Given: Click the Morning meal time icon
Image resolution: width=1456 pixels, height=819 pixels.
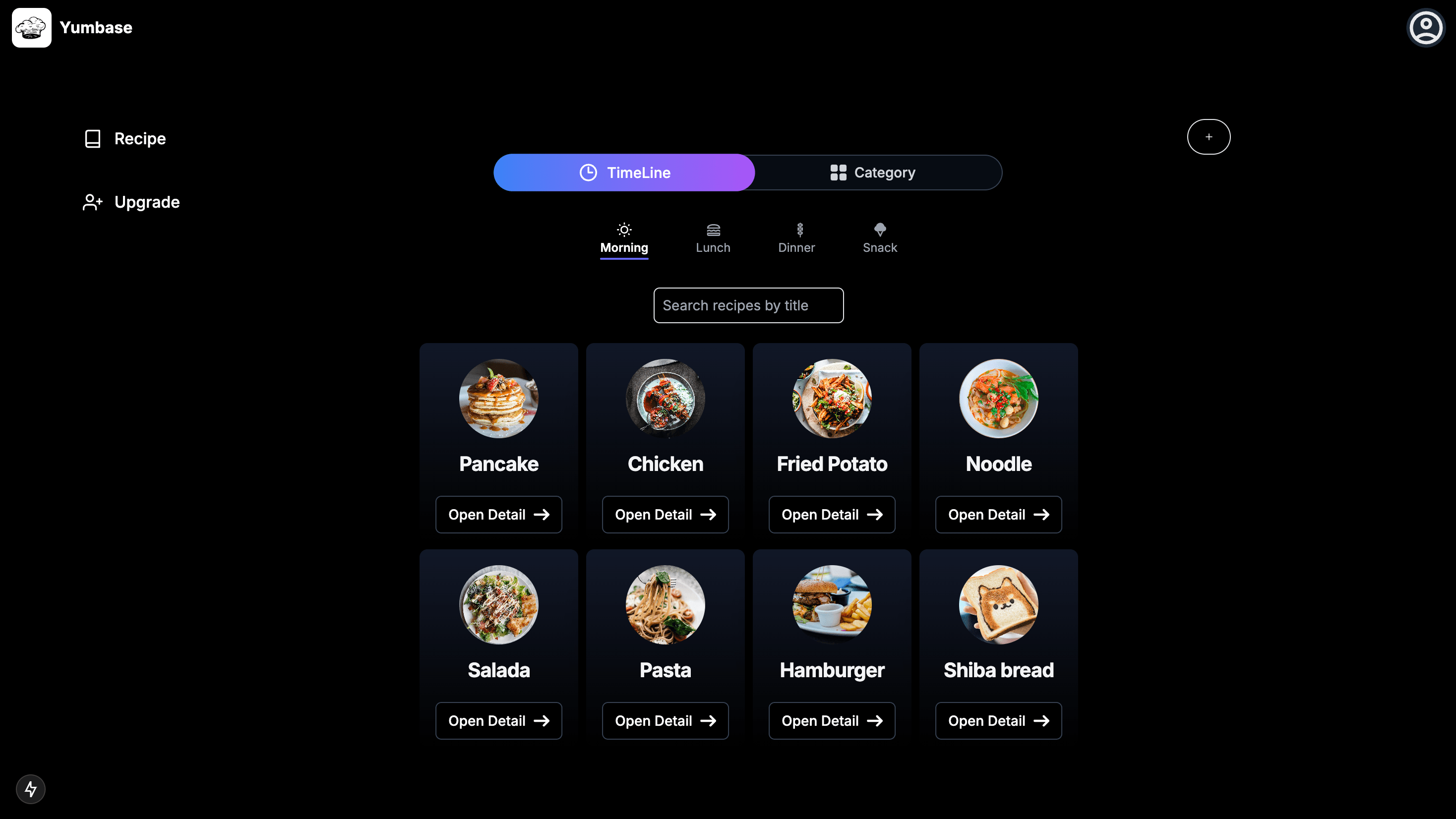Looking at the screenshot, I should pos(624,230).
